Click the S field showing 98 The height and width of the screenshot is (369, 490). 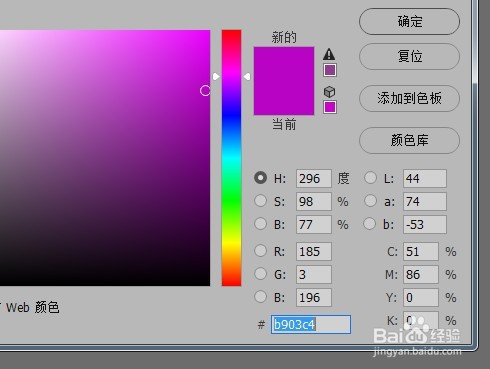tap(314, 201)
